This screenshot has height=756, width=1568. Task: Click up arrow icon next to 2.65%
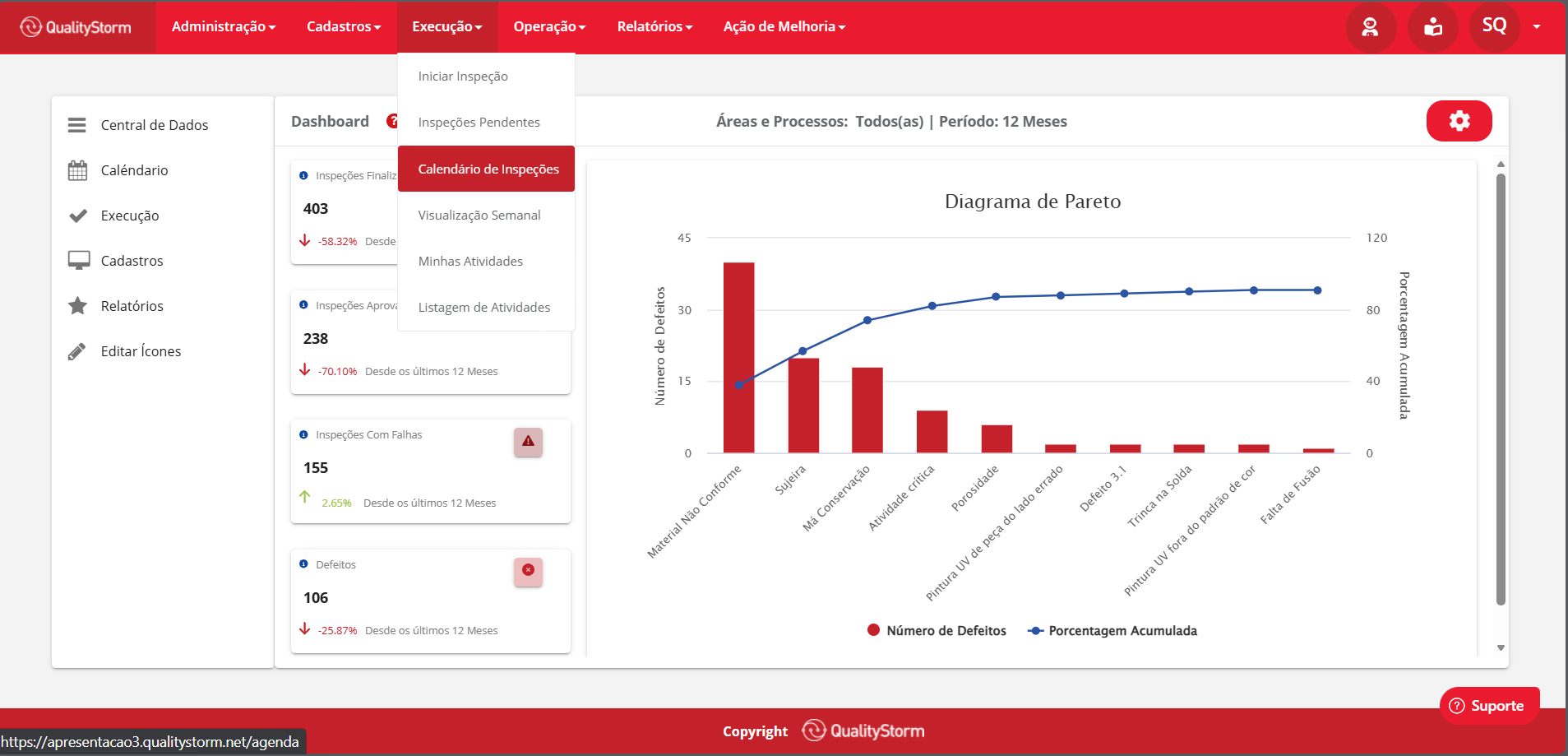click(x=305, y=497)
